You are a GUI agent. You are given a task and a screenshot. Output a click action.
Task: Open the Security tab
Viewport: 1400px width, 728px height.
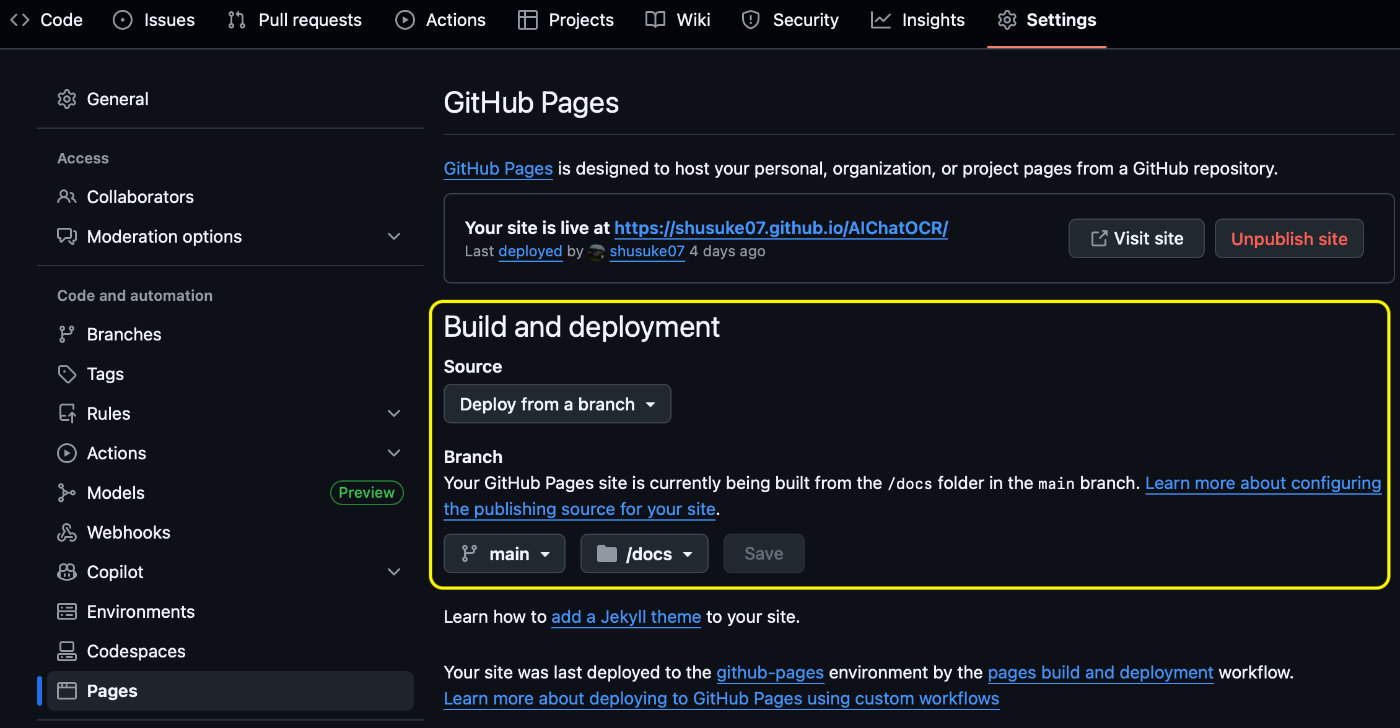pyautogui.click(x=790, y=20)
